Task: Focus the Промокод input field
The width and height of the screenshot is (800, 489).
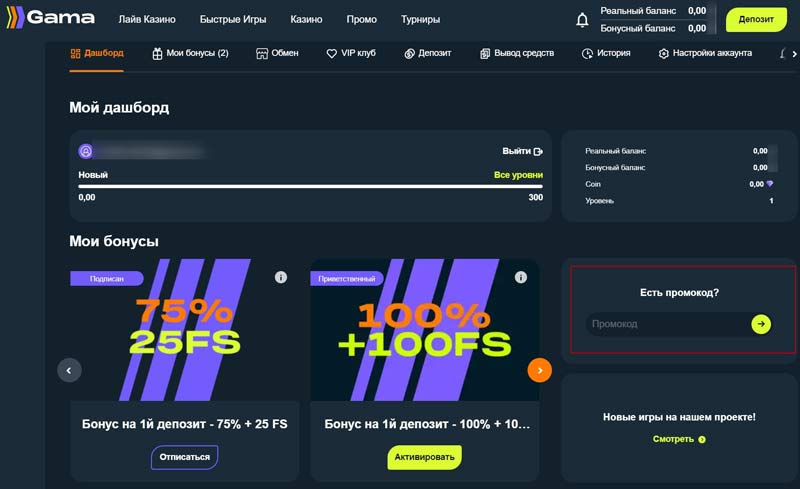Action: click(666, 324)
